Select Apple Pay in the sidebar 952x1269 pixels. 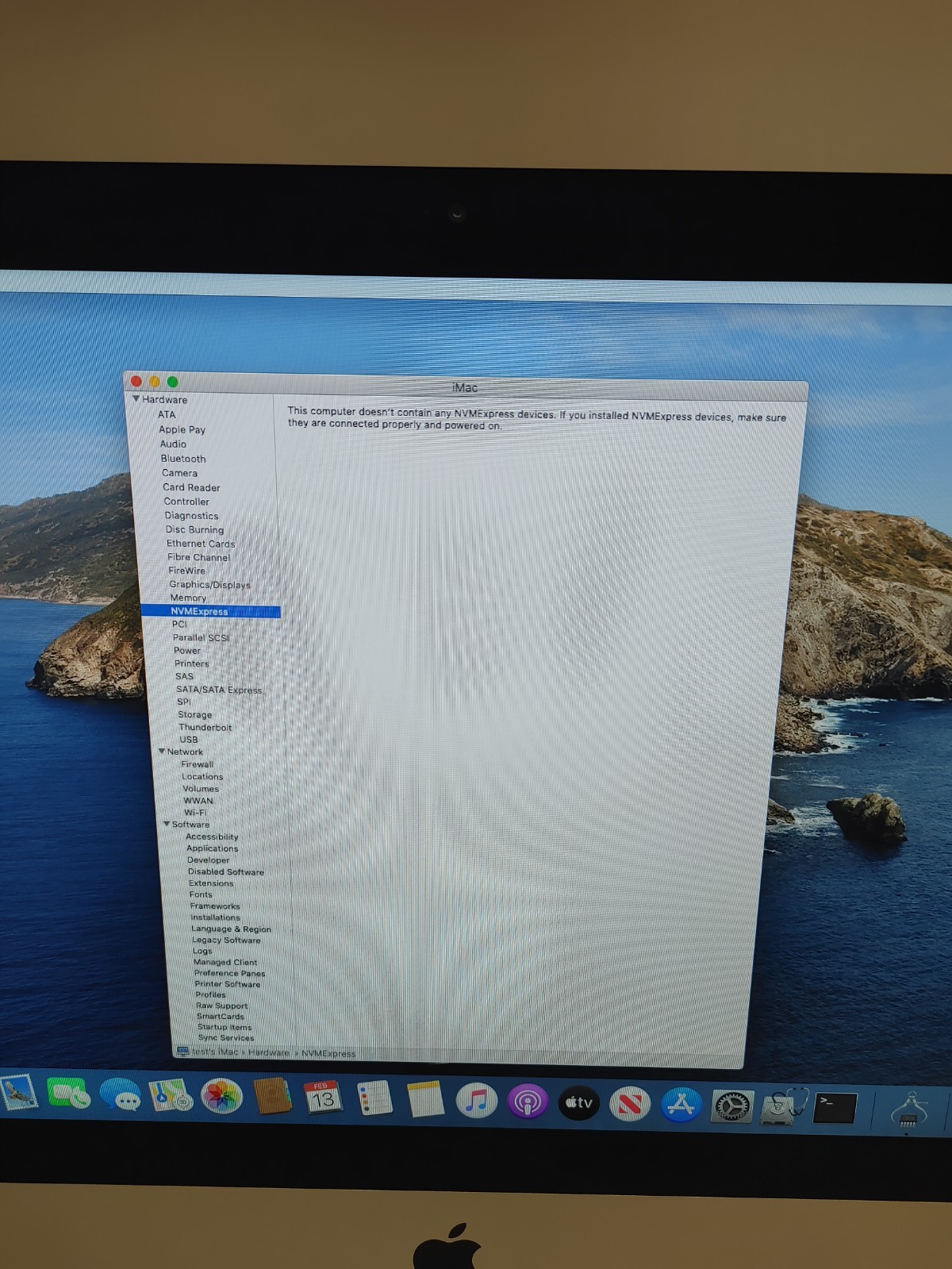(182, 429)
